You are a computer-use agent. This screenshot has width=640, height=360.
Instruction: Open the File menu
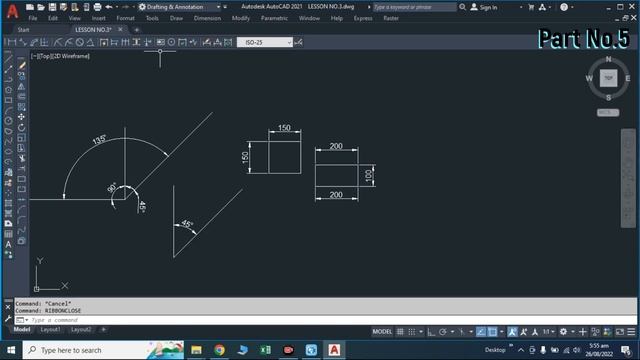pos(33,18)
